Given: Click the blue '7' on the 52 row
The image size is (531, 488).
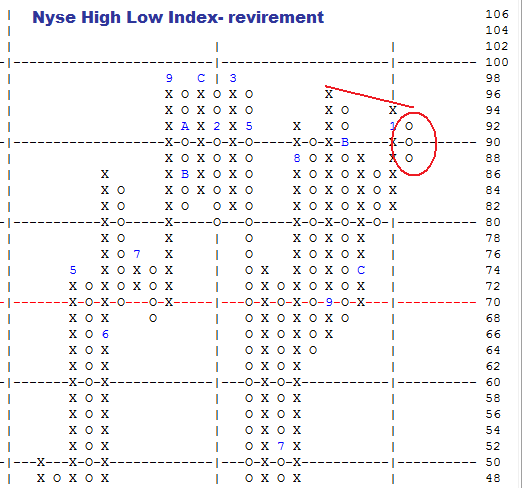Looking at the screenshot, I should [281, 446].
